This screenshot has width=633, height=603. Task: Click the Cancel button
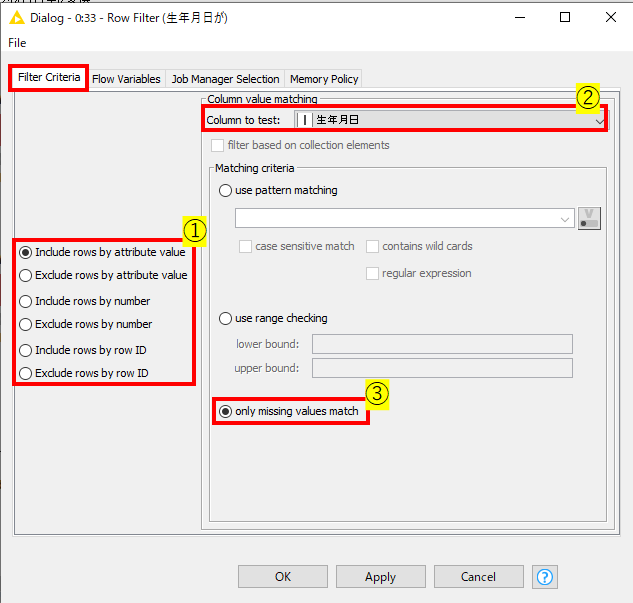point(479,577)
